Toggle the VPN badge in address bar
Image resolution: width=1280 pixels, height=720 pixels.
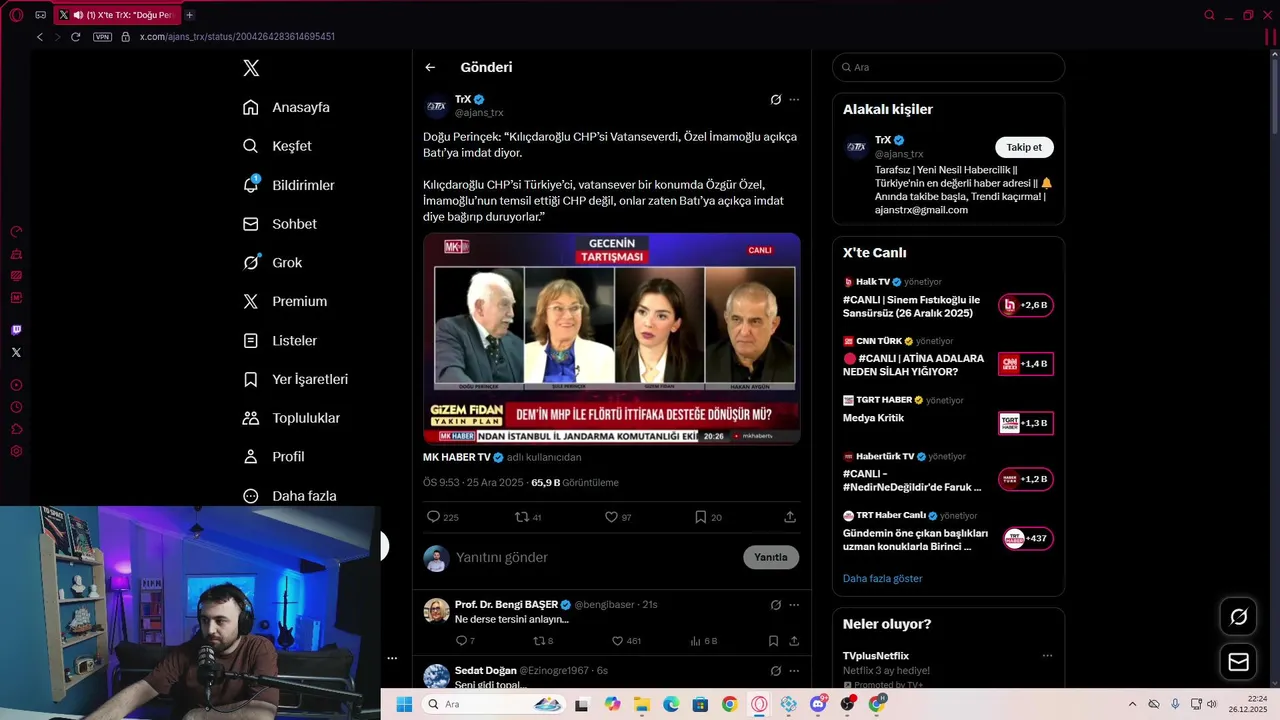[102, 37]
